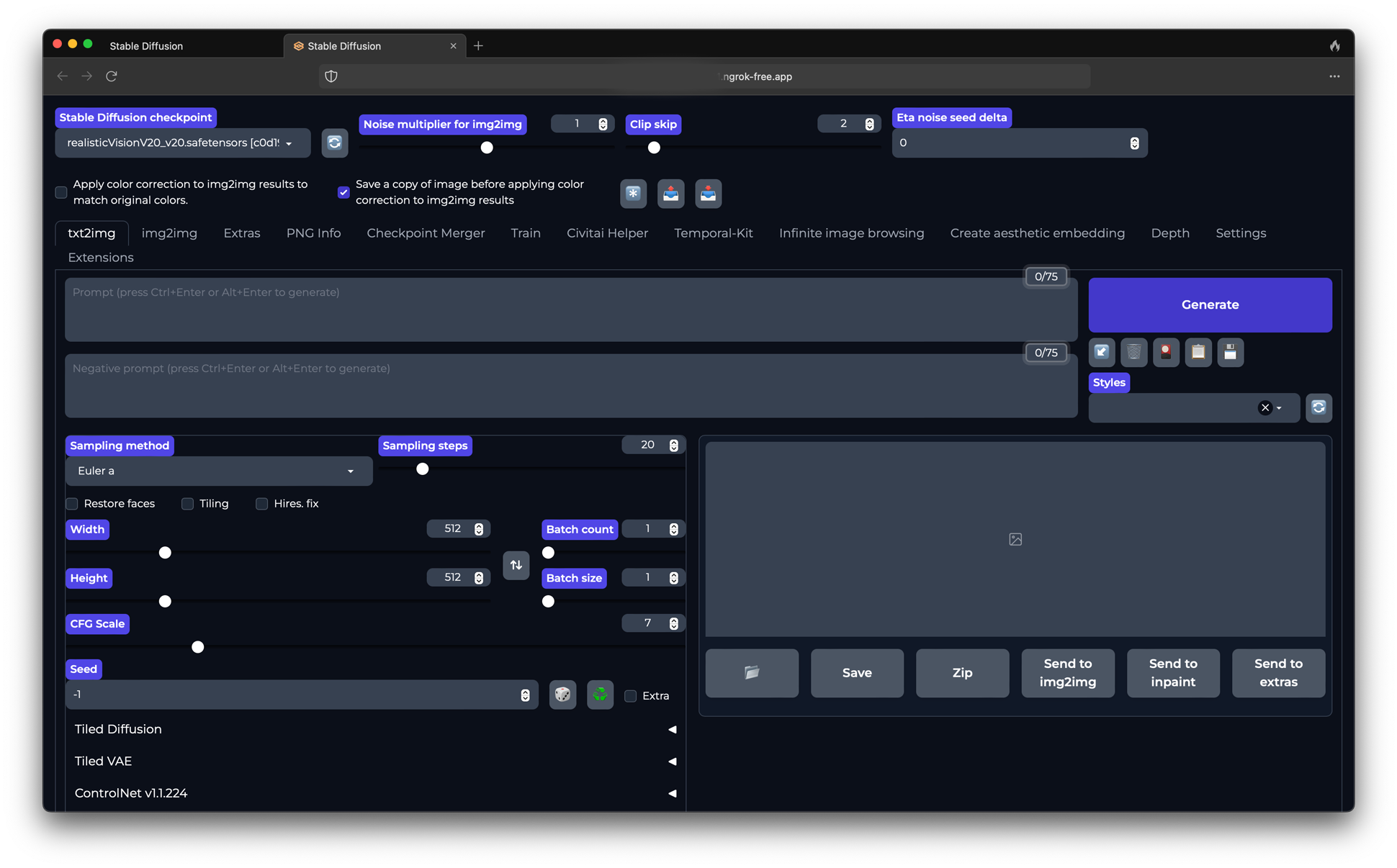Refresh the Stable Diffusion checkpoint list
Screen dimensions: 1397x868
click(335, 143)
